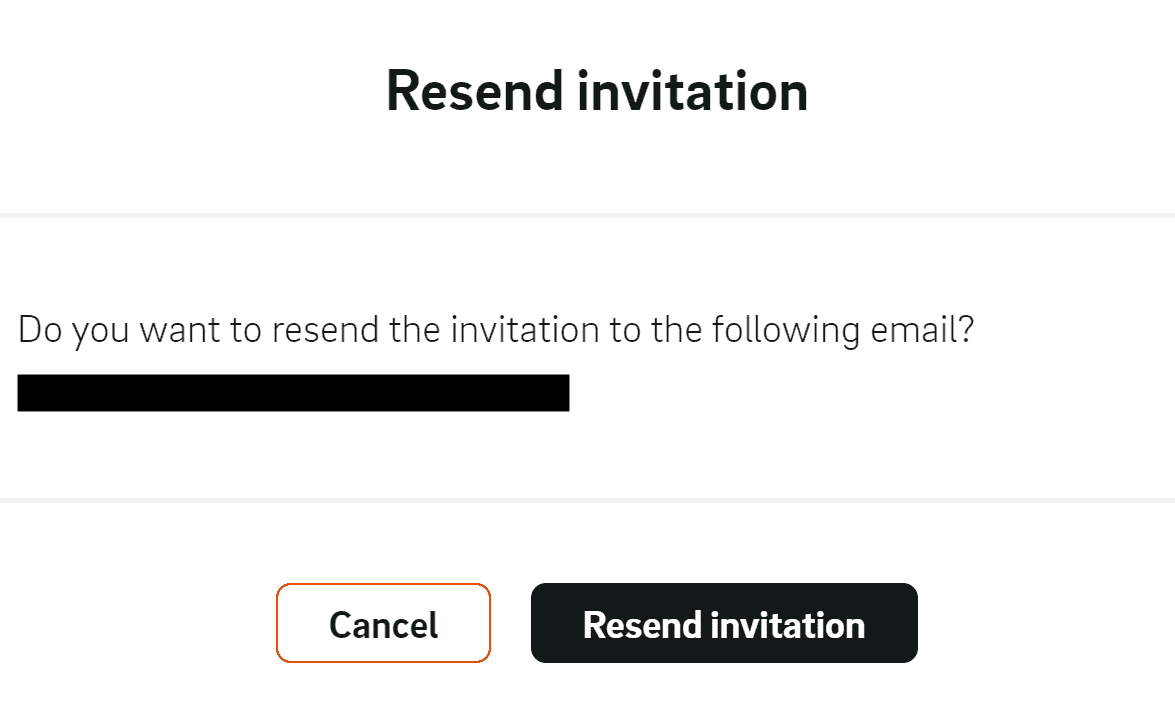The image size is (1175, 725).
Task: Click the divider line below the heading
Action: pyautogui.click(x=587, y=215)
